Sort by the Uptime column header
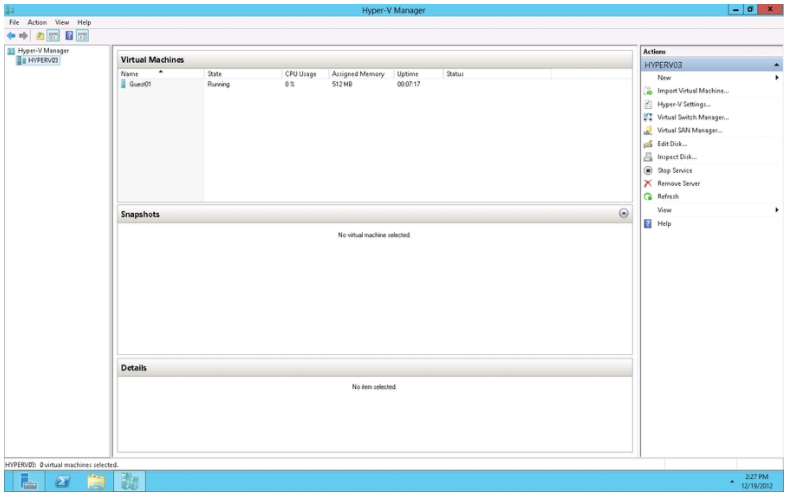 (418, 74)
